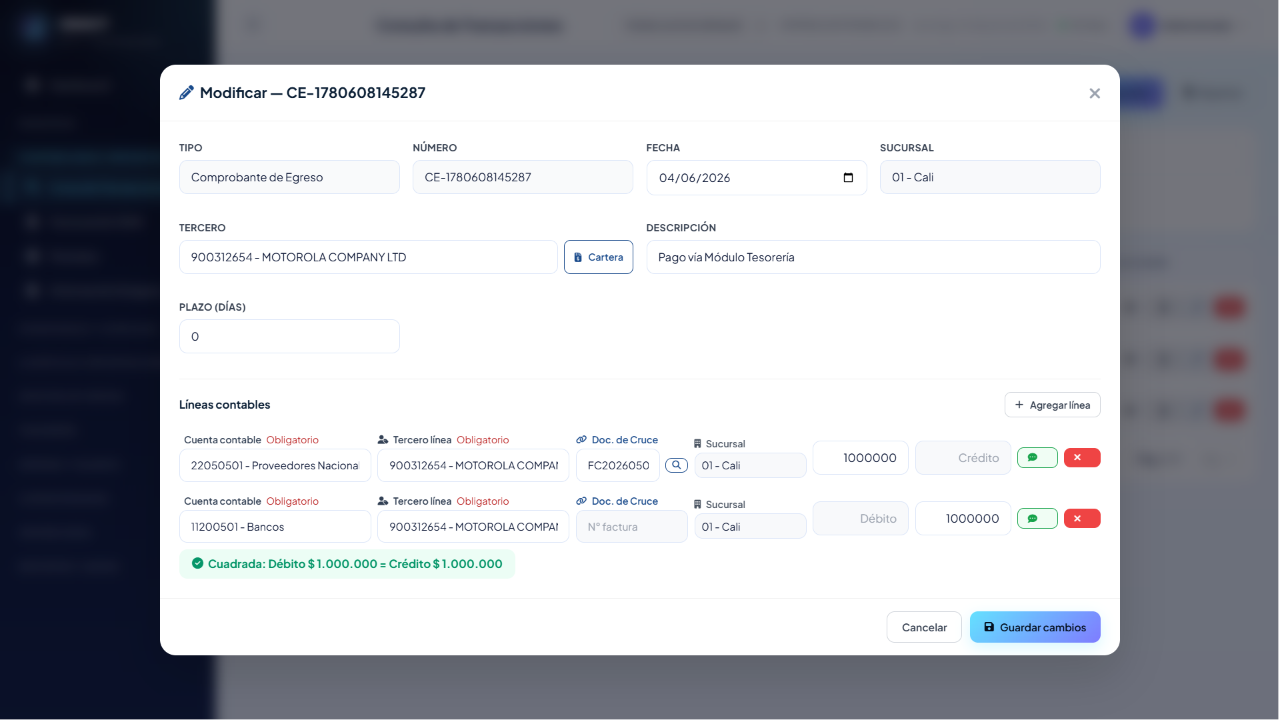Cancel the modification dialog
Viewport: 1279px width, 720px height.
click(x=924, y=627)
